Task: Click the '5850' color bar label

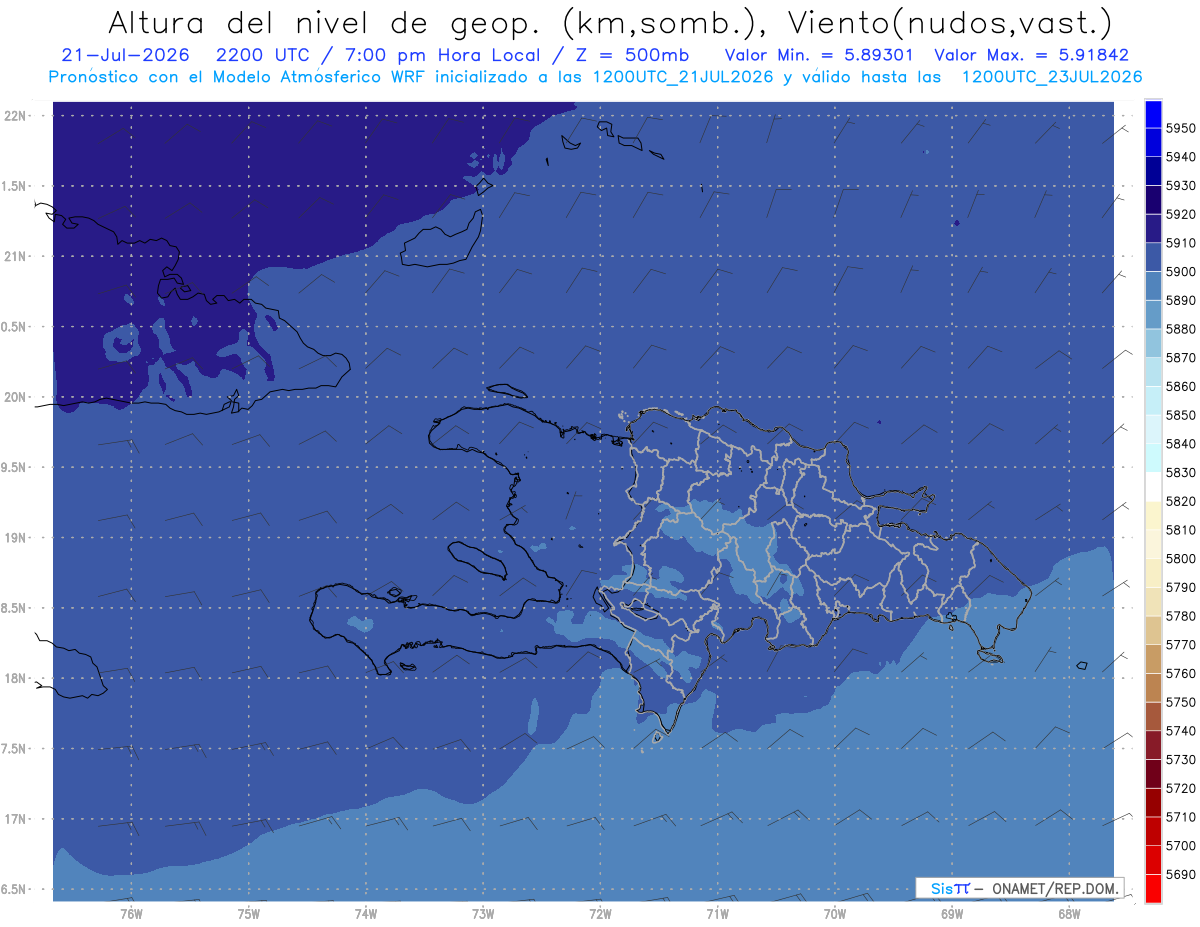Action: tap(1180, 415)
